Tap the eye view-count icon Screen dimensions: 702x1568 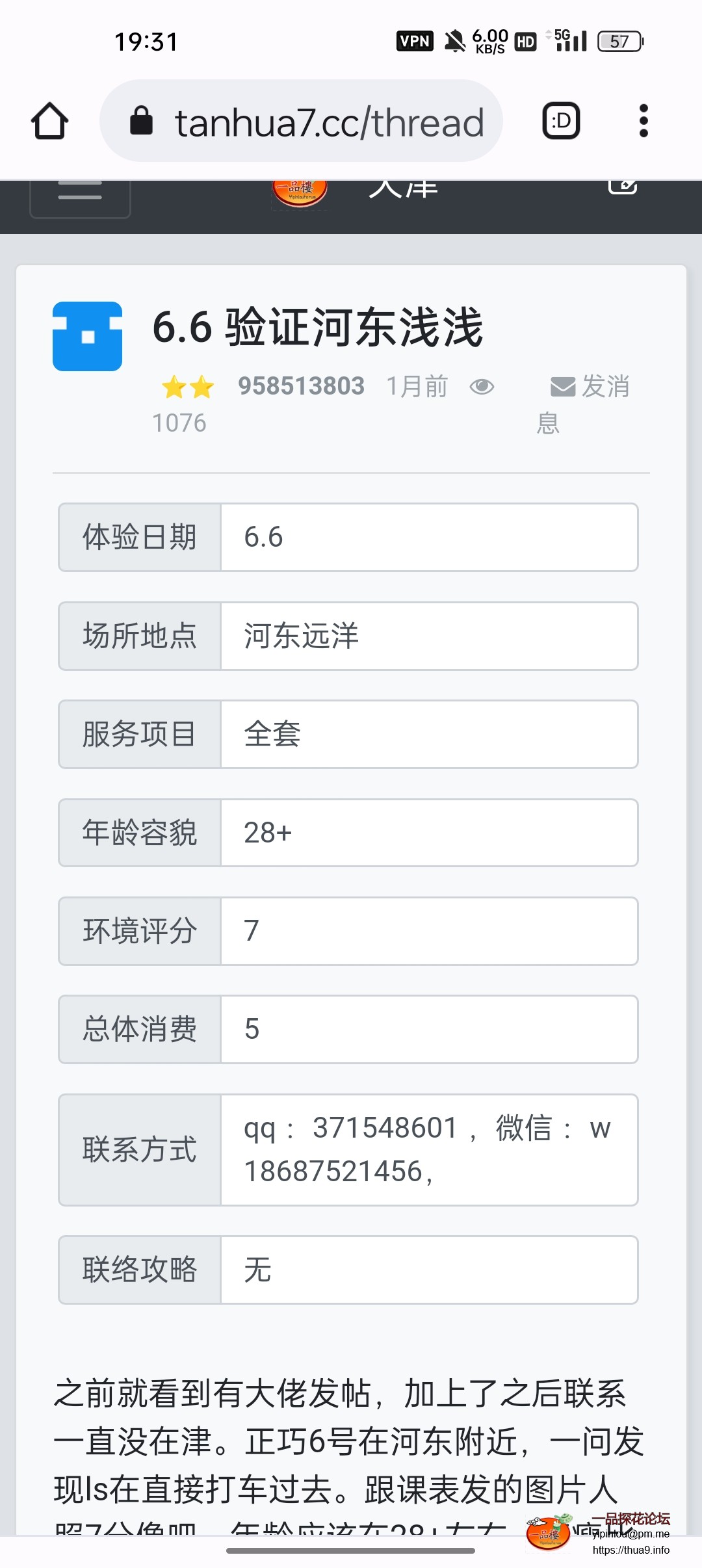click(482, 387)
